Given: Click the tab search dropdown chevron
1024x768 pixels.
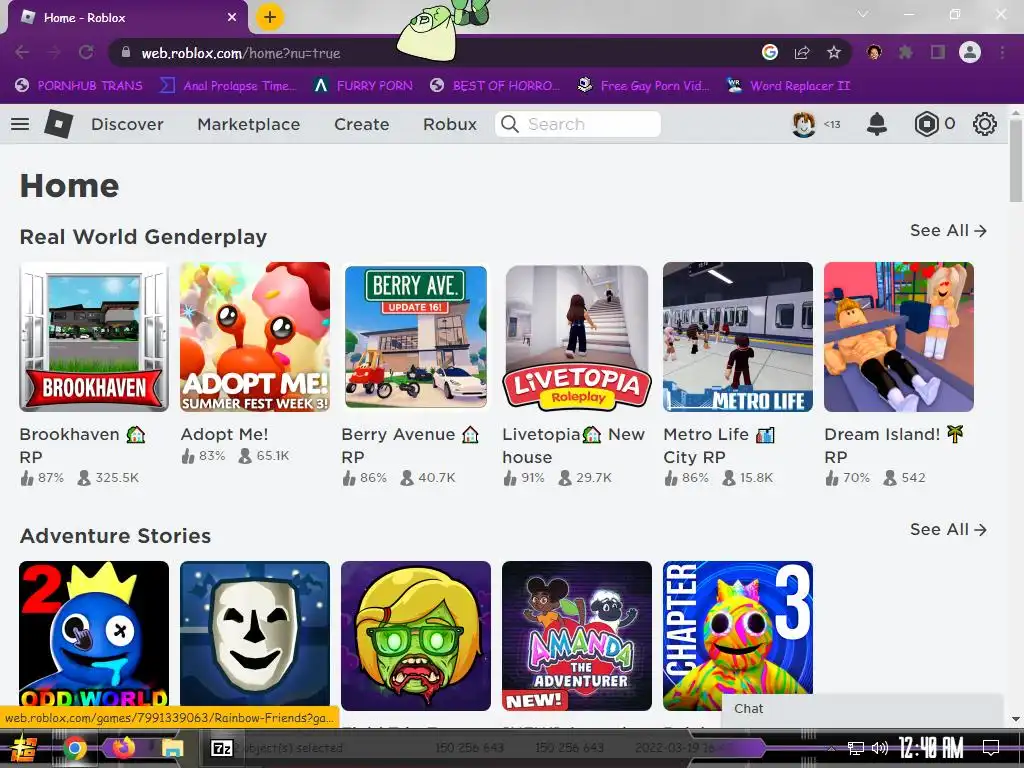Looking at the screenshot, I should pos(863,14).
